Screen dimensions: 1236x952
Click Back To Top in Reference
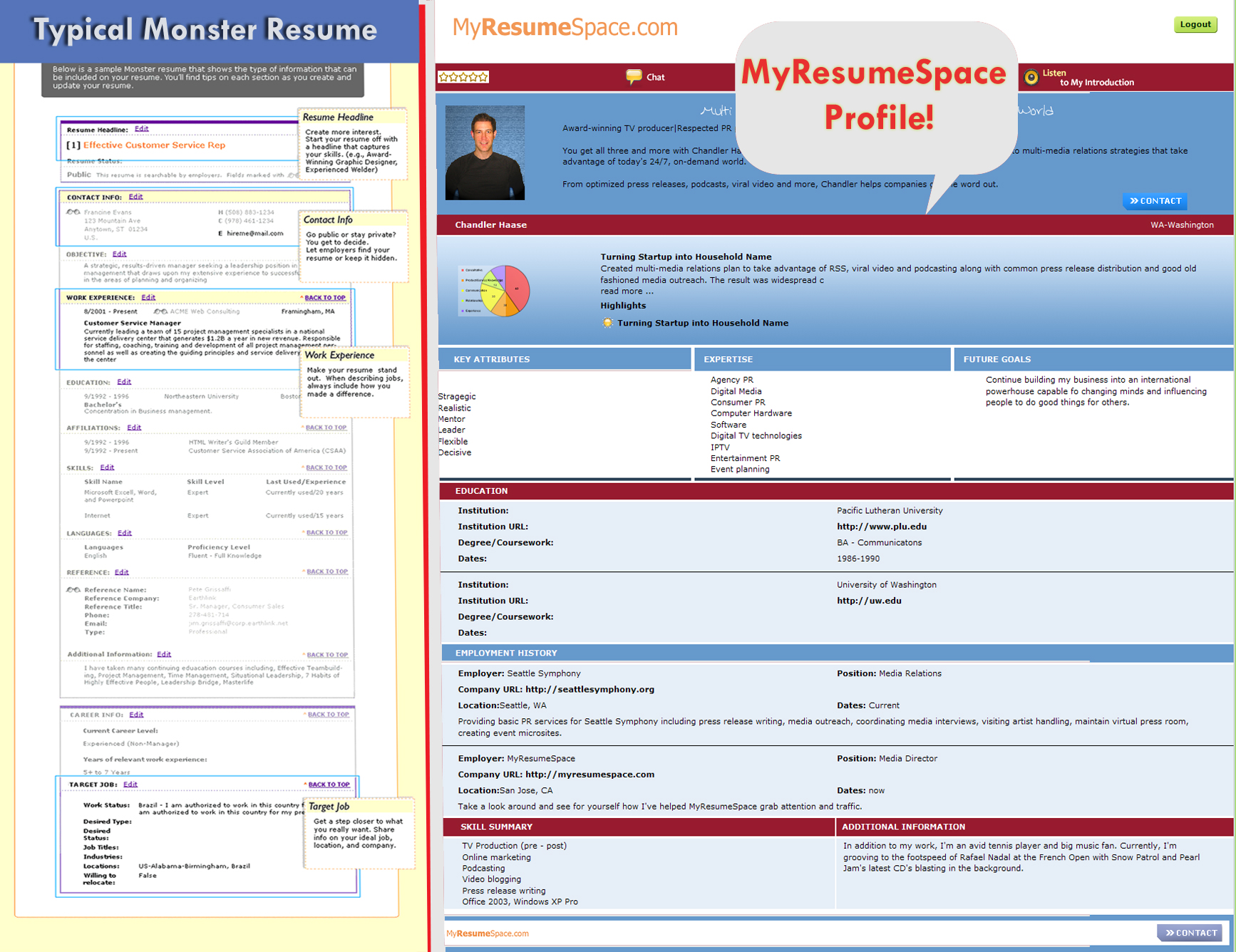point(327,571)
